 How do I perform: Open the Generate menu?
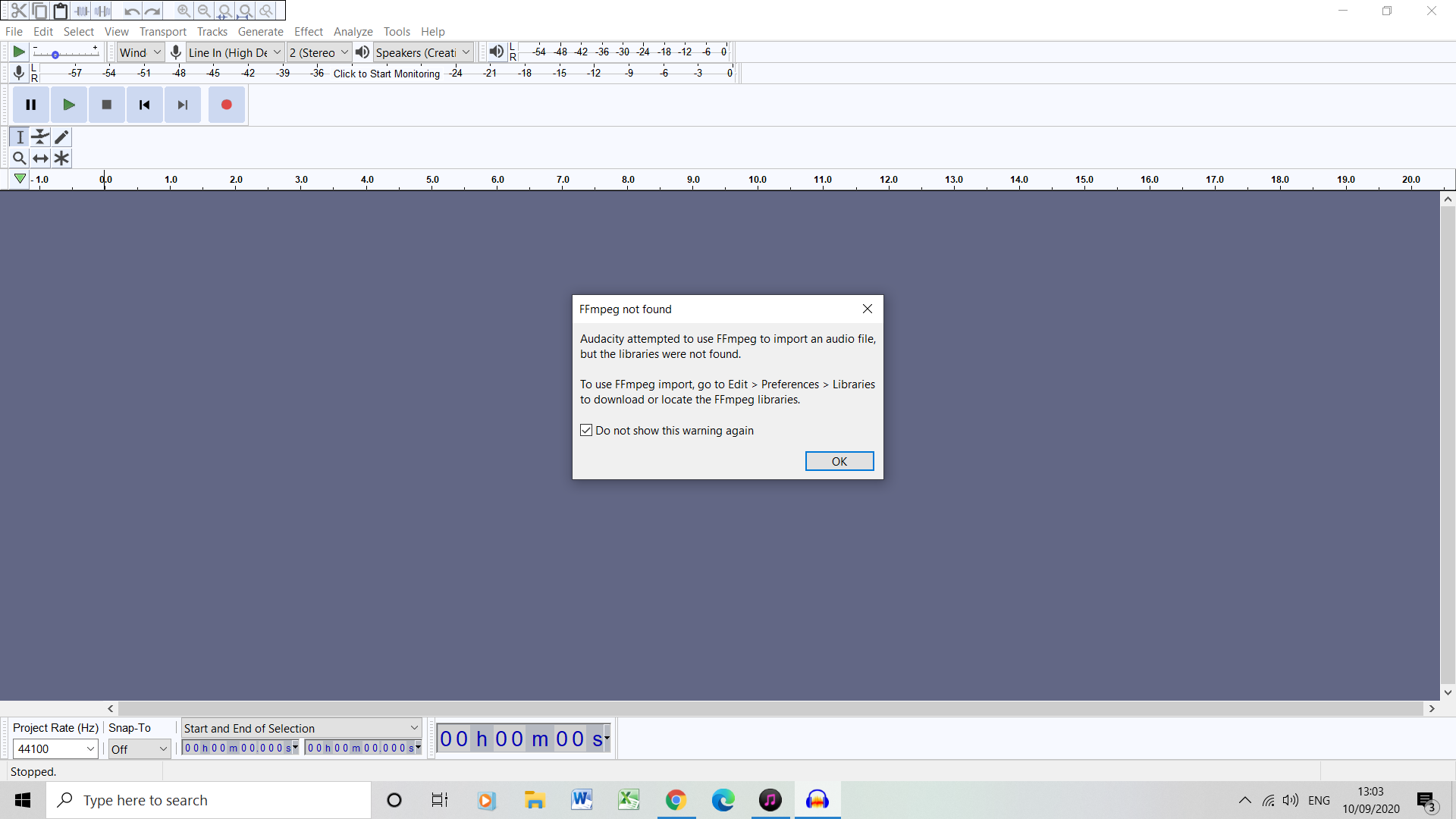tap(261, 31)
